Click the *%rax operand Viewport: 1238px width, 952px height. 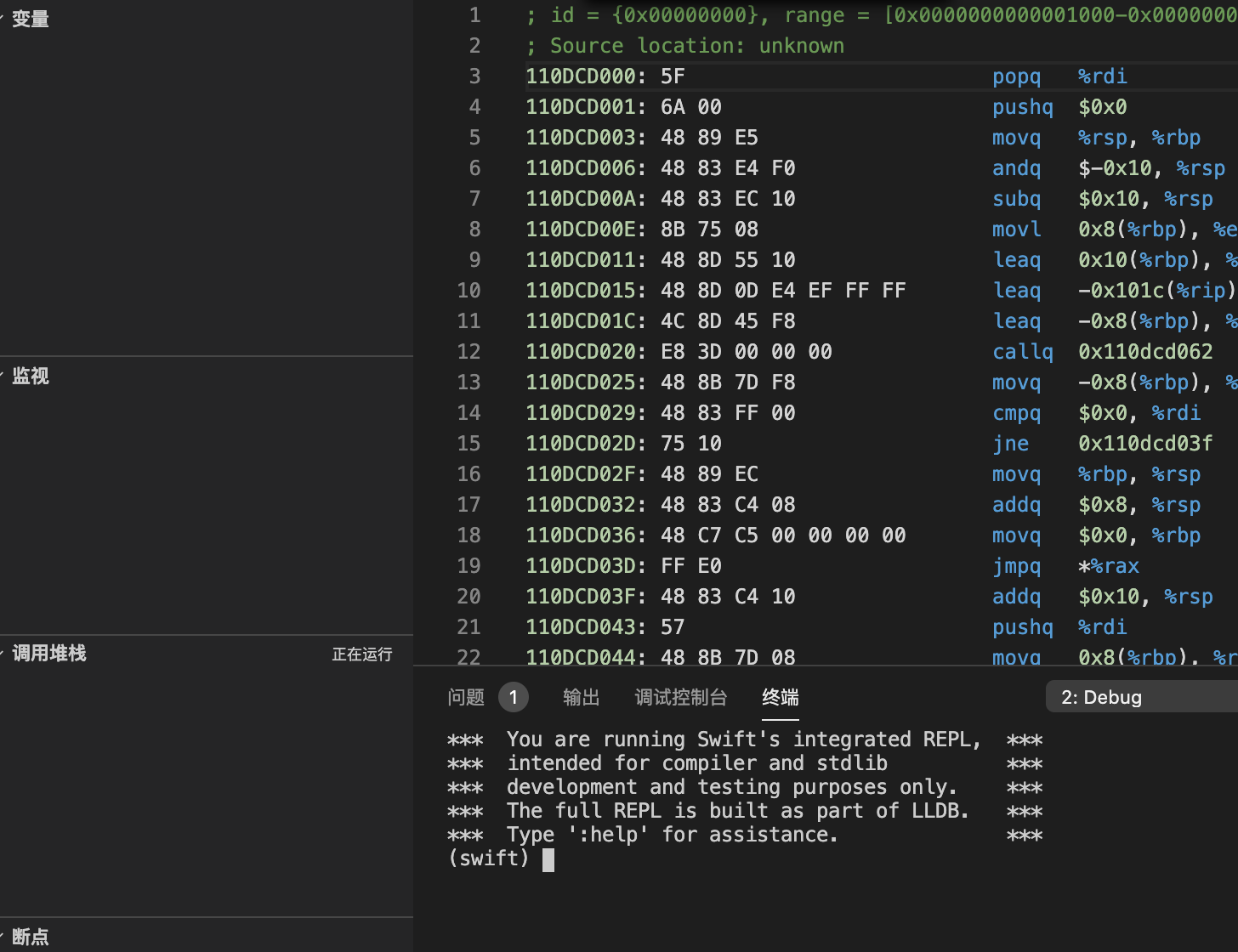1109,565
